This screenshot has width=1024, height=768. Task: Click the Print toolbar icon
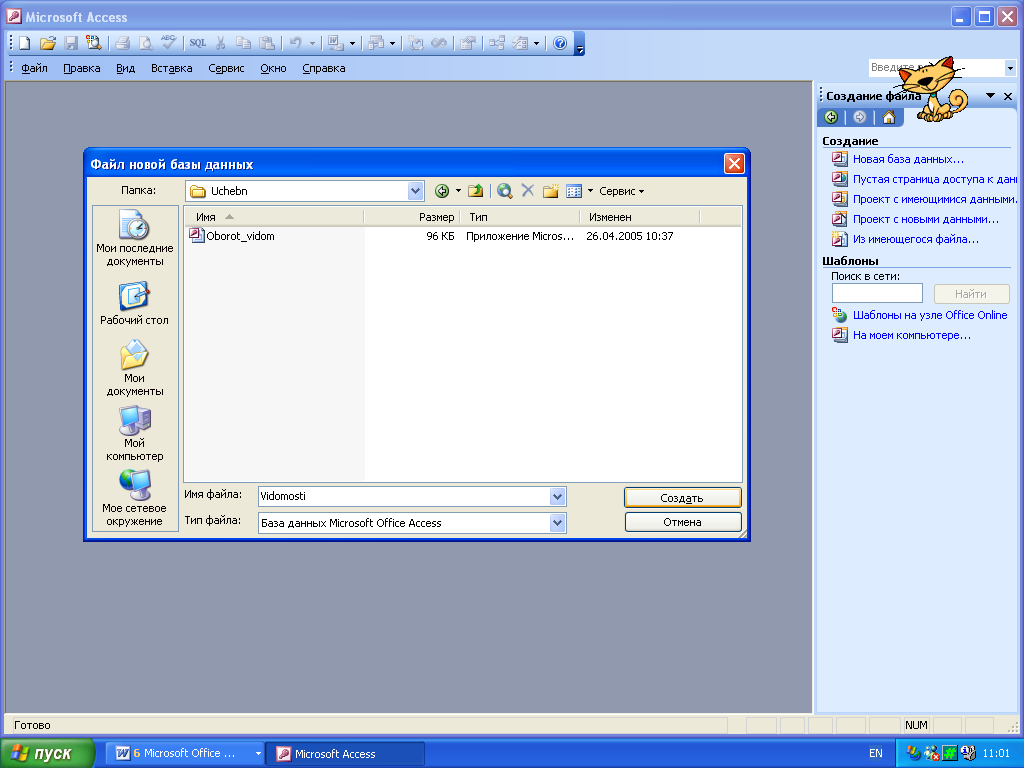[x=122, y=44]
